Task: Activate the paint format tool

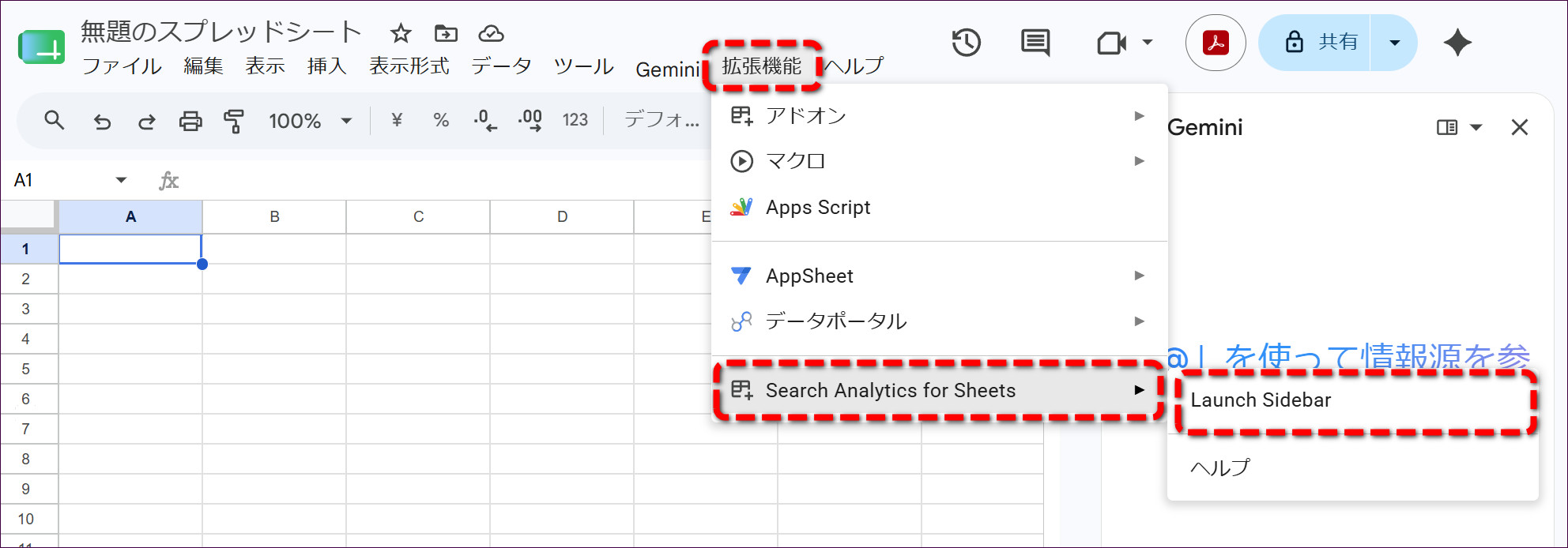Action: pyautogui.click(x=234, y=121)
